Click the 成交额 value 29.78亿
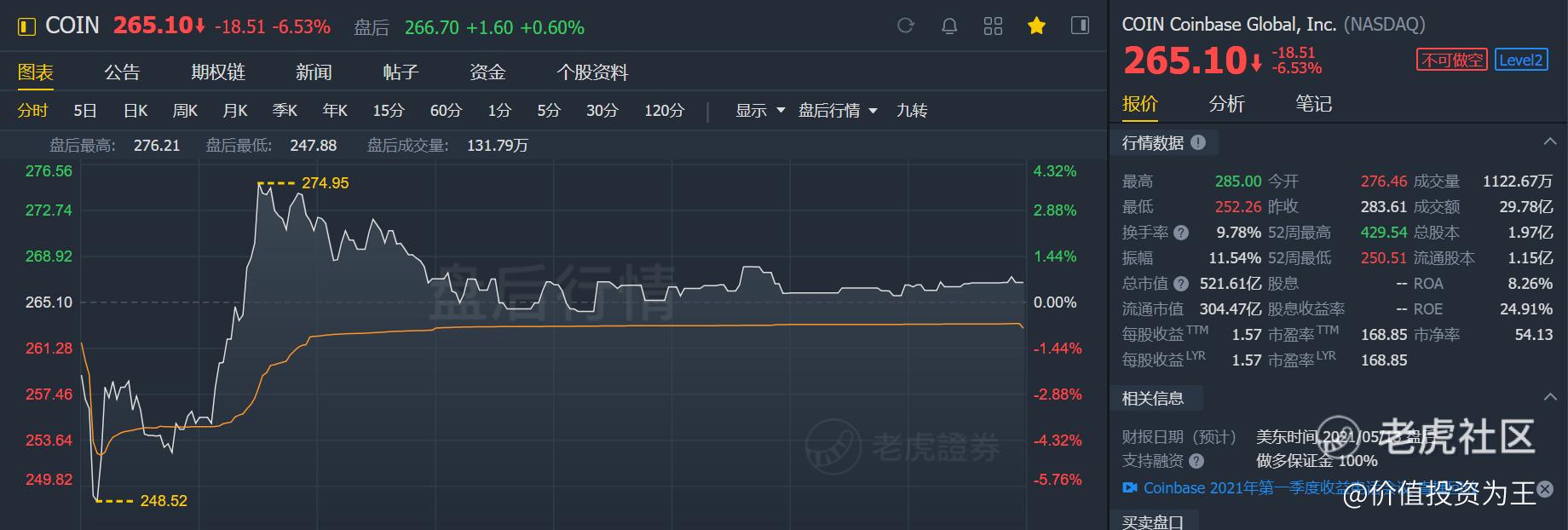The height and width of the screenshot is (530, 1568). click(x=1526, y=207)
